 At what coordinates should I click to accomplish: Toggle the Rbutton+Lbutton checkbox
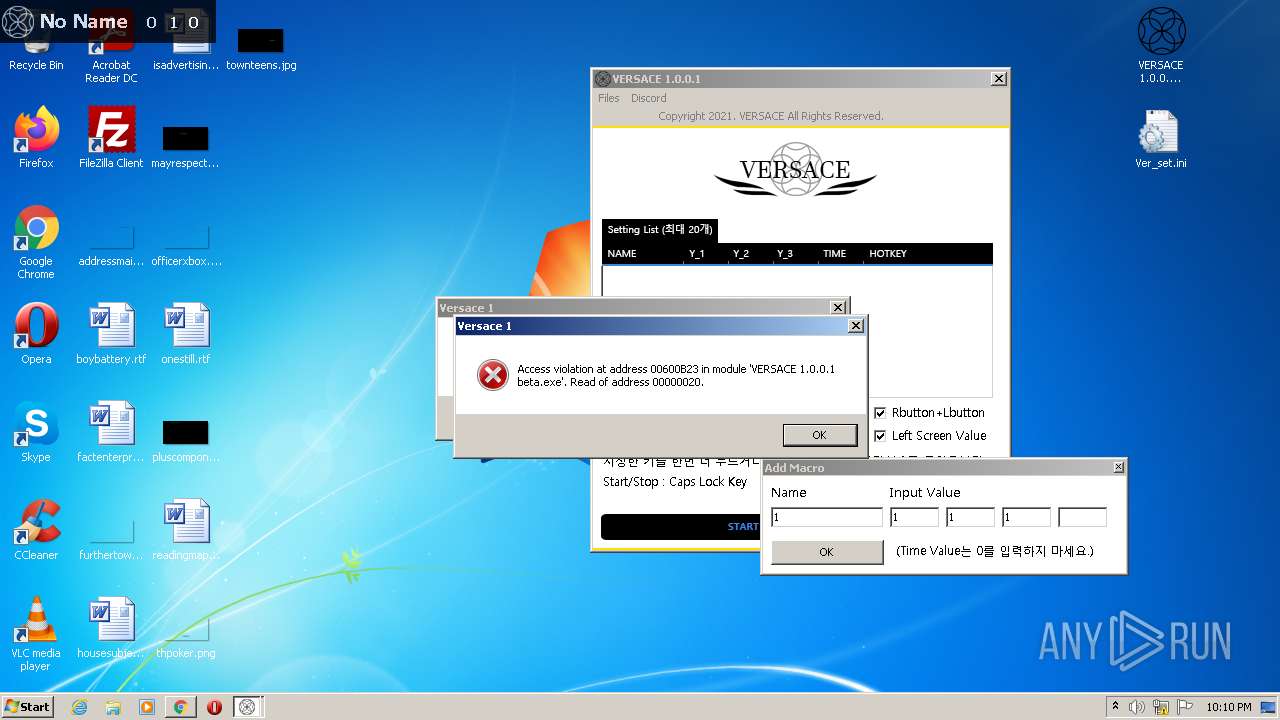click(880, 413)
